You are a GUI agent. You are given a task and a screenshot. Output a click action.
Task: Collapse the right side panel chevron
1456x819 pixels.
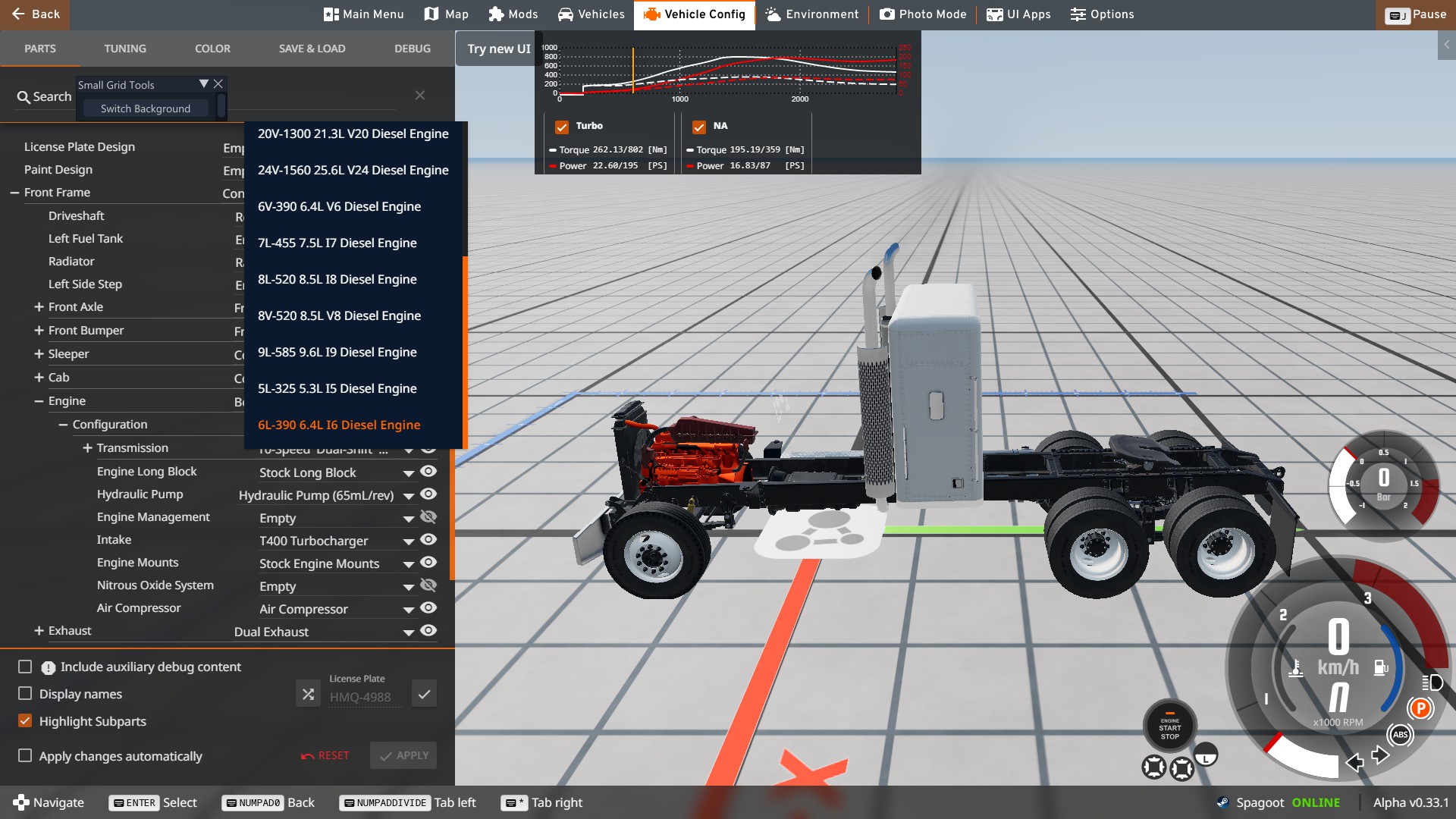[1446, 45]
